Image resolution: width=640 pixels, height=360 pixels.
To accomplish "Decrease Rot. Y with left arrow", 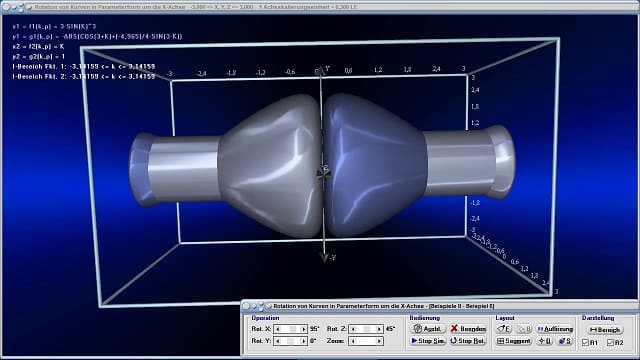I will tap(278, 341).
